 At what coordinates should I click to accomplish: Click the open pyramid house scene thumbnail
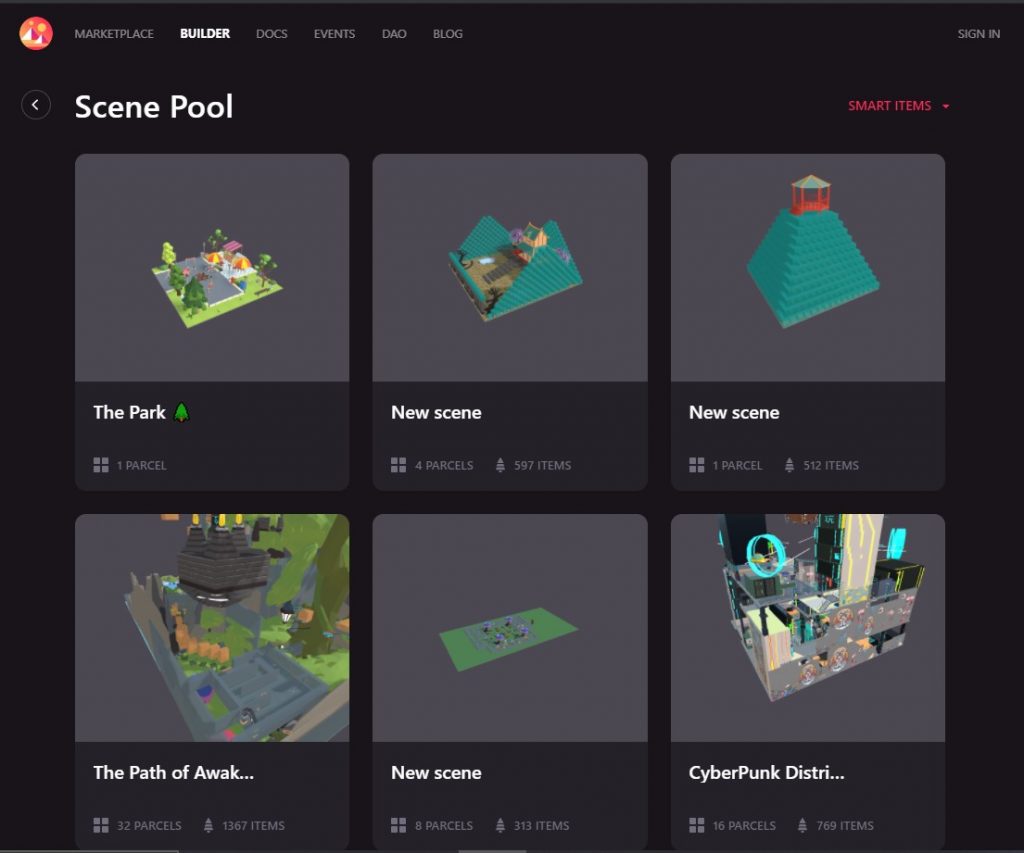pos(510,268)
